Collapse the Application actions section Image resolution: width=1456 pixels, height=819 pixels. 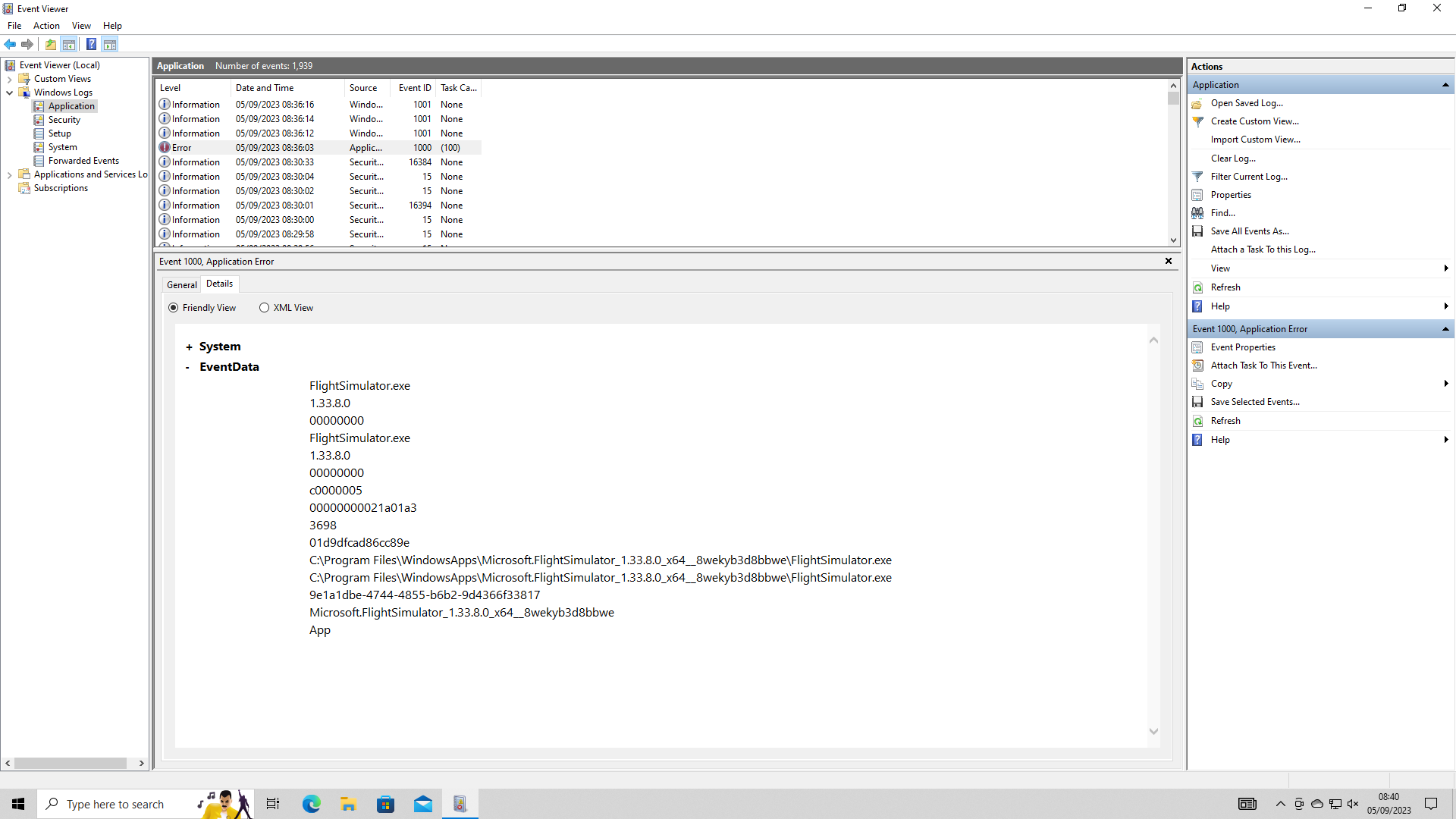pos(1445,85)
